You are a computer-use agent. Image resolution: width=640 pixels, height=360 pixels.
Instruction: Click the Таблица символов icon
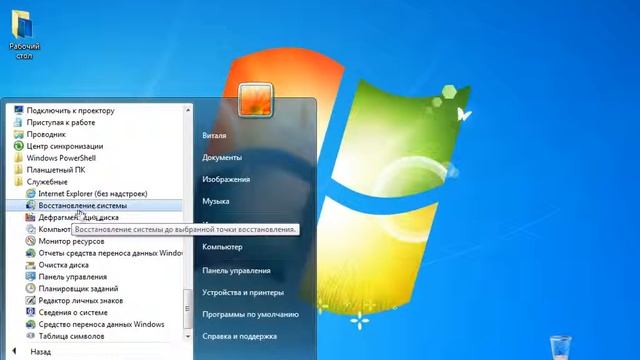[31, 336]
